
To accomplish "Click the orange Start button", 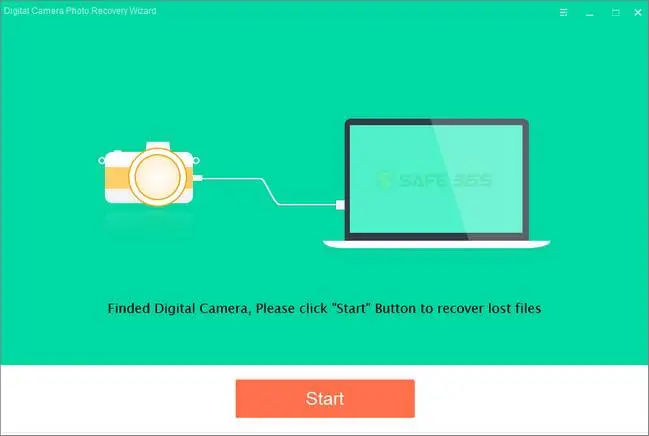I will coord(325,398).
